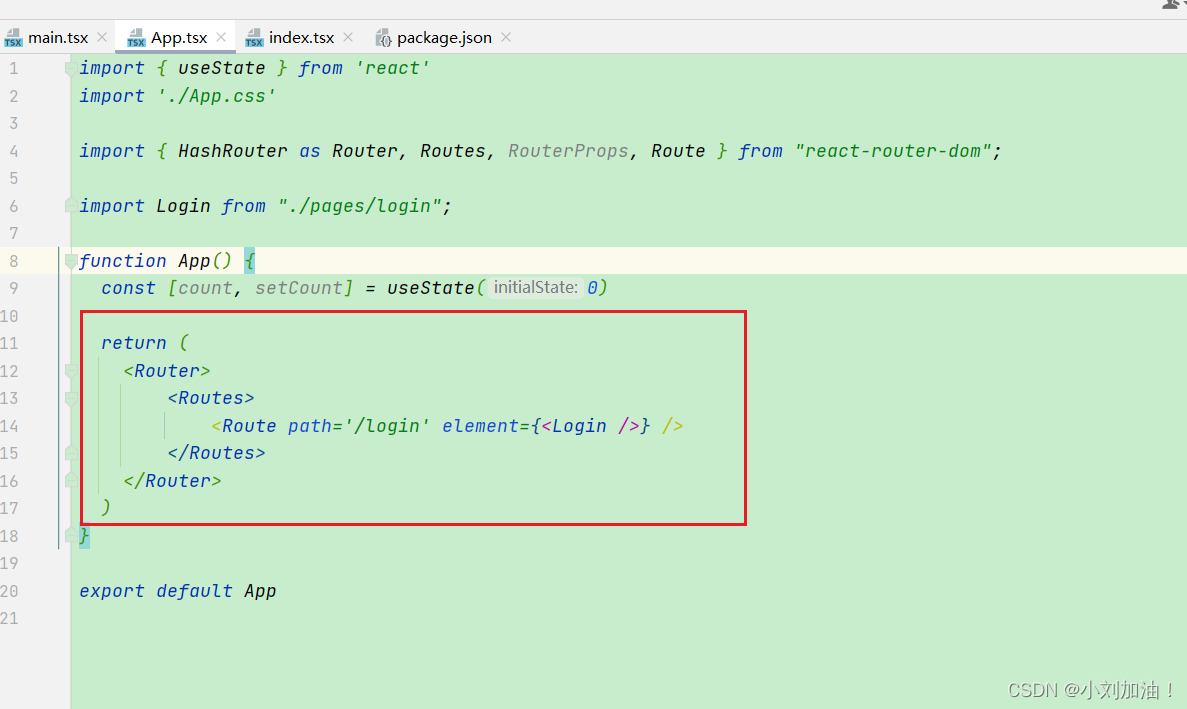Switch to the index.tsx tab
Screen dimensions: 1187x709
(x=302, y=37)
